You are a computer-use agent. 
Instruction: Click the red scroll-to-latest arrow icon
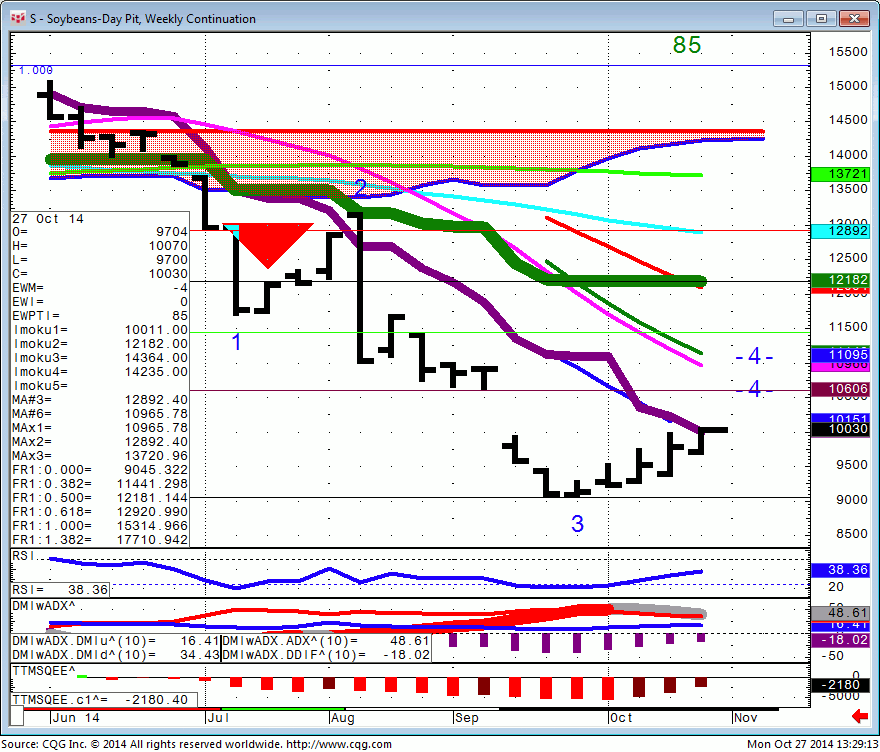859,716
